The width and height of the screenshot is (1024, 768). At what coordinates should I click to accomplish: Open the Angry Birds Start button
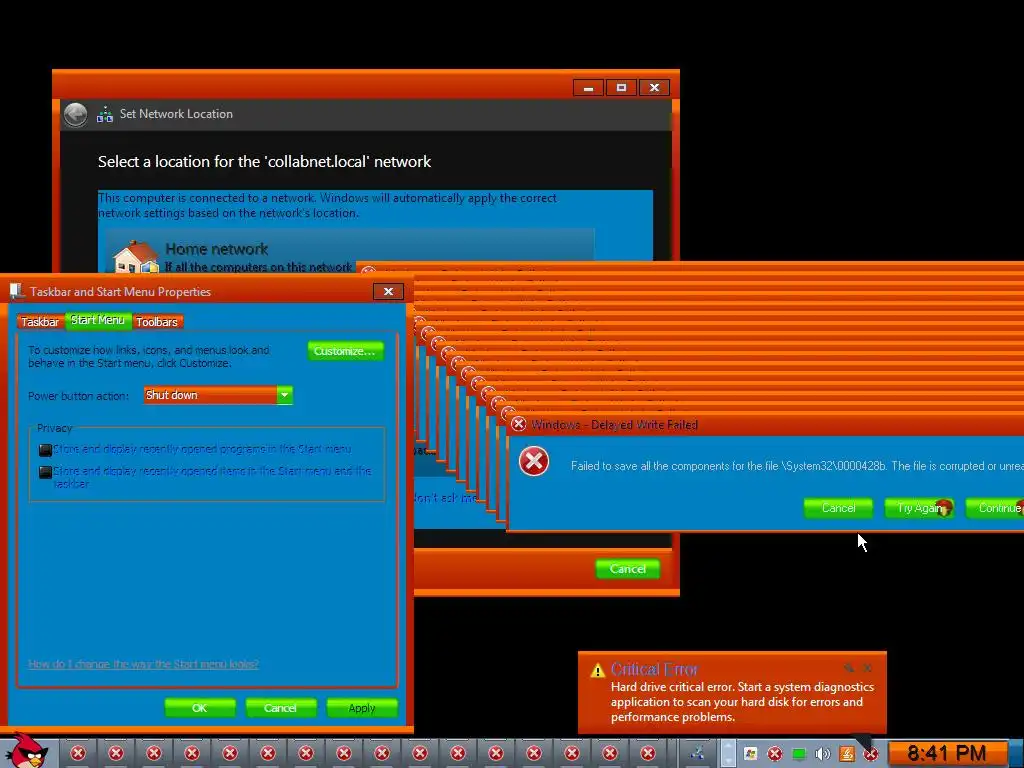[27, 751]
